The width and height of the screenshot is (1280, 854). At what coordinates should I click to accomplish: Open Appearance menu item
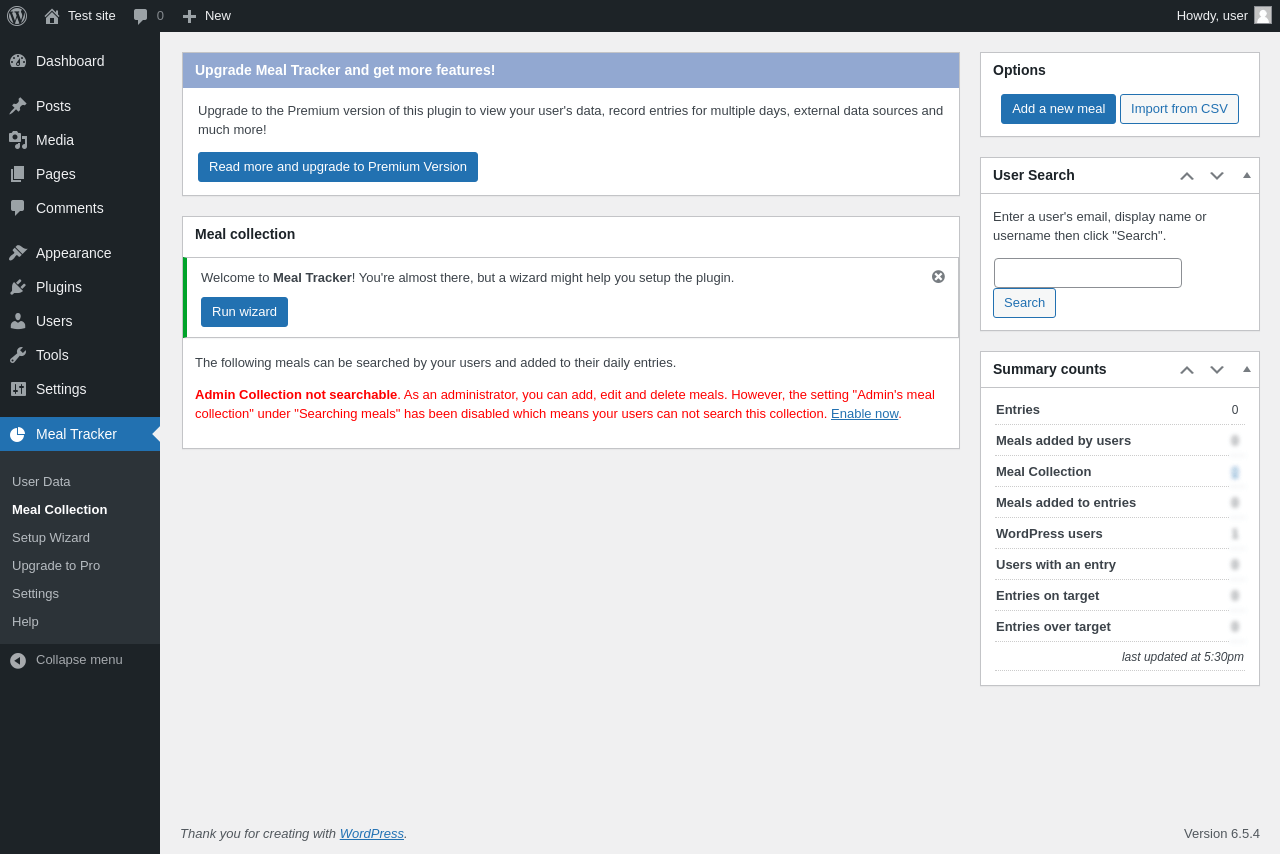[80, 253]
